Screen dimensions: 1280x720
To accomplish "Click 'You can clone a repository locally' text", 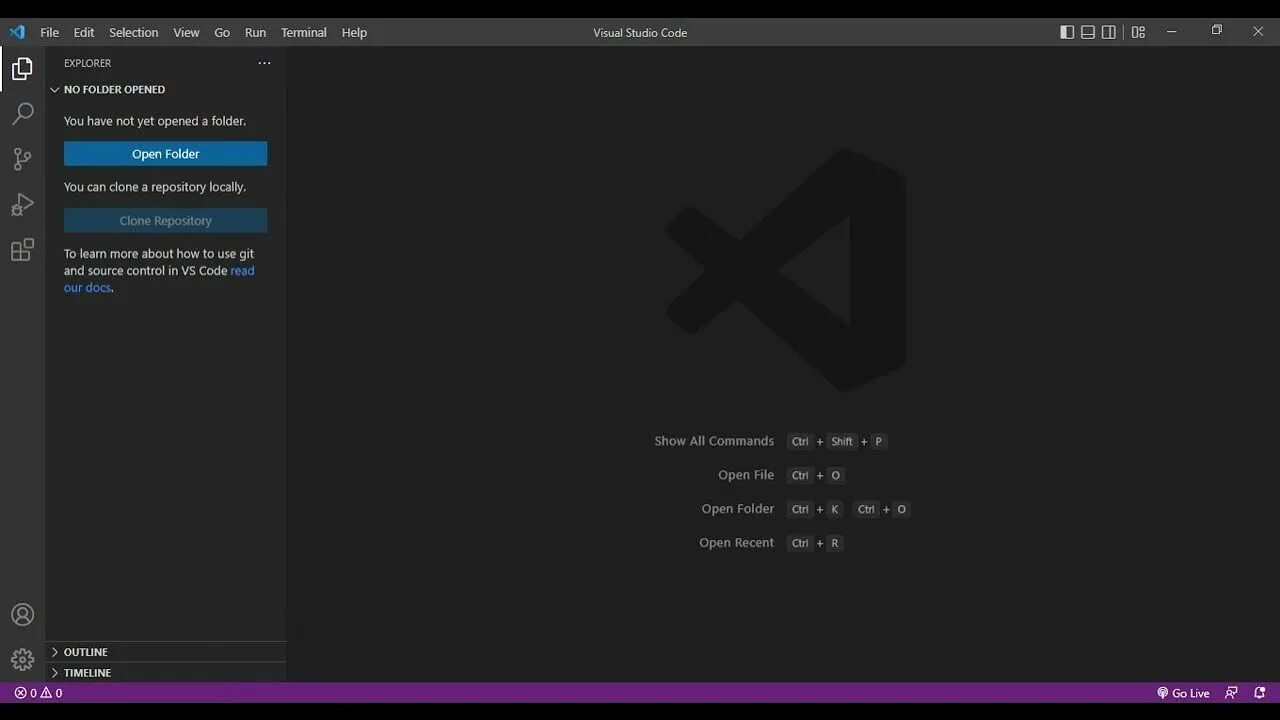I will pos(155,187).
